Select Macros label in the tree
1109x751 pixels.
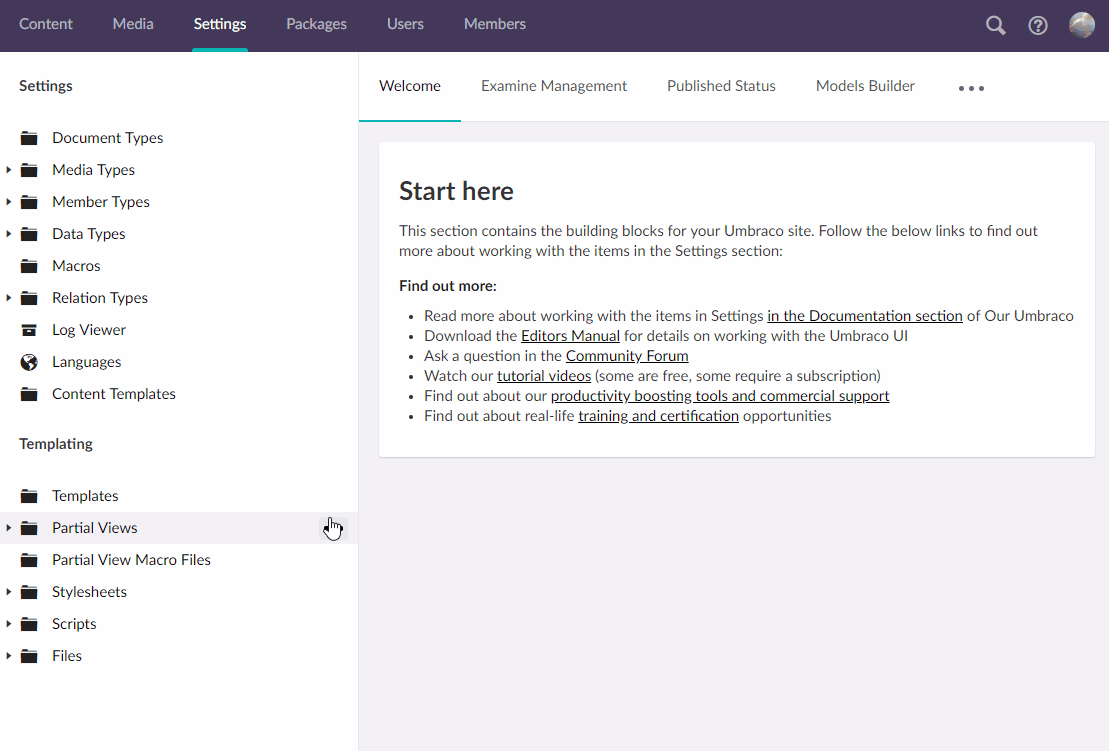click(x=76, y=266)
